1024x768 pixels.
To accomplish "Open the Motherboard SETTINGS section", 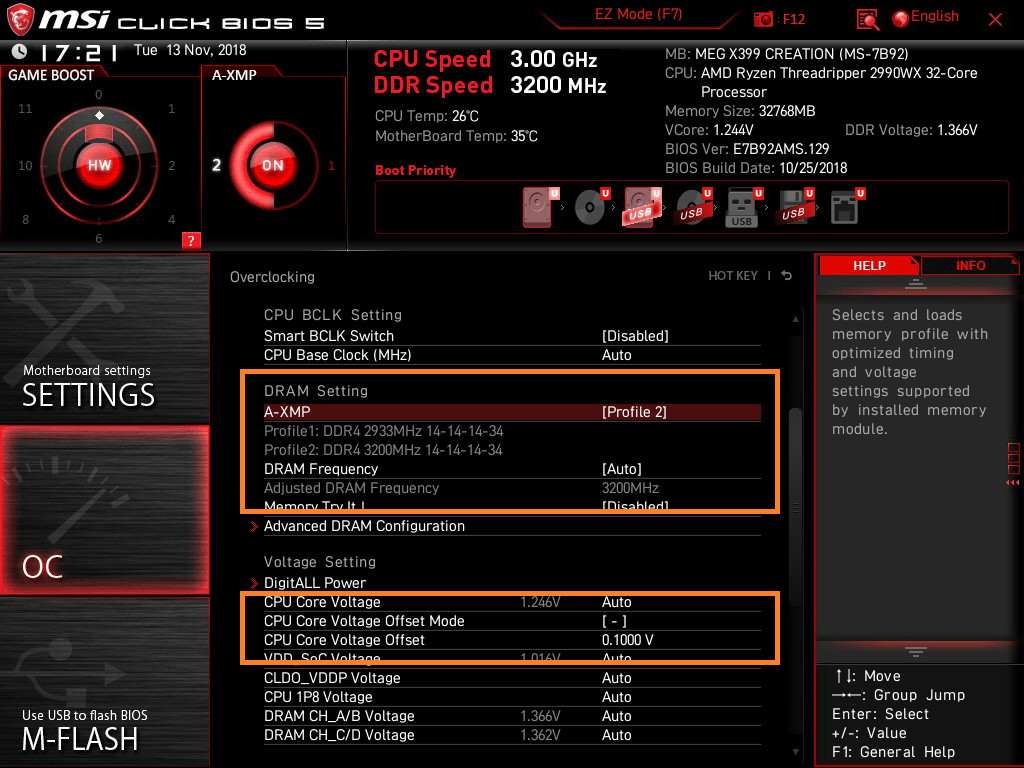I will pyautogui.click(x=104, y=338).
